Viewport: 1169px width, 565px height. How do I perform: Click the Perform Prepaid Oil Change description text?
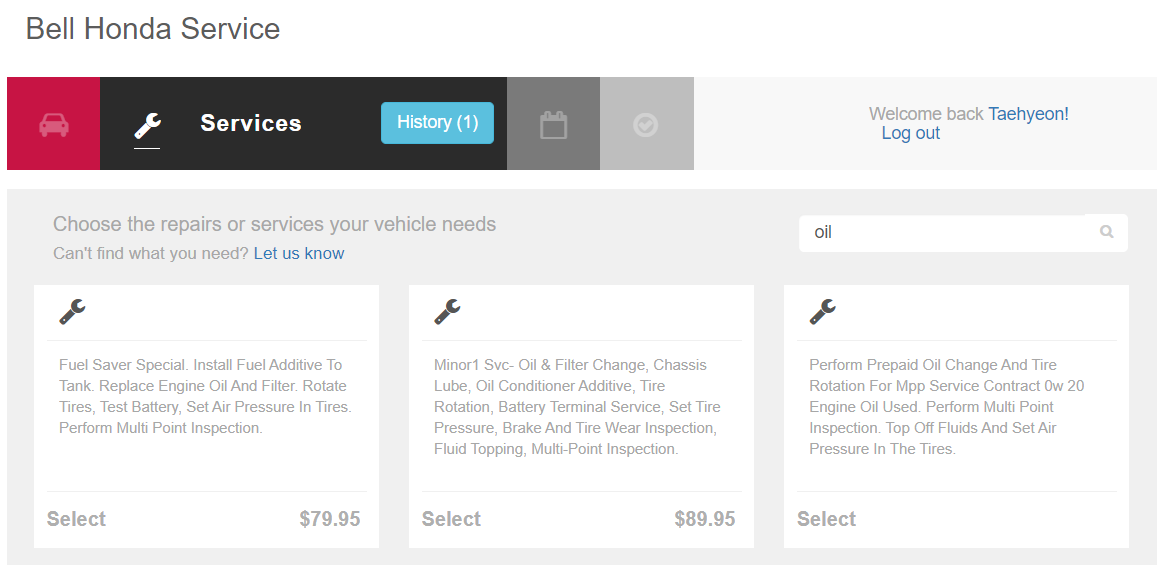point(946,407)
